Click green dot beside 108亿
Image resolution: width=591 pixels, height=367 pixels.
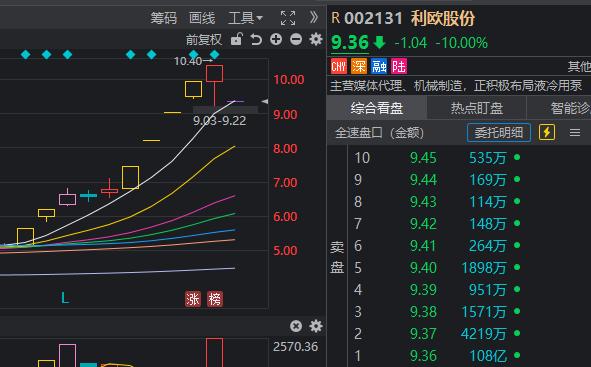517,355
